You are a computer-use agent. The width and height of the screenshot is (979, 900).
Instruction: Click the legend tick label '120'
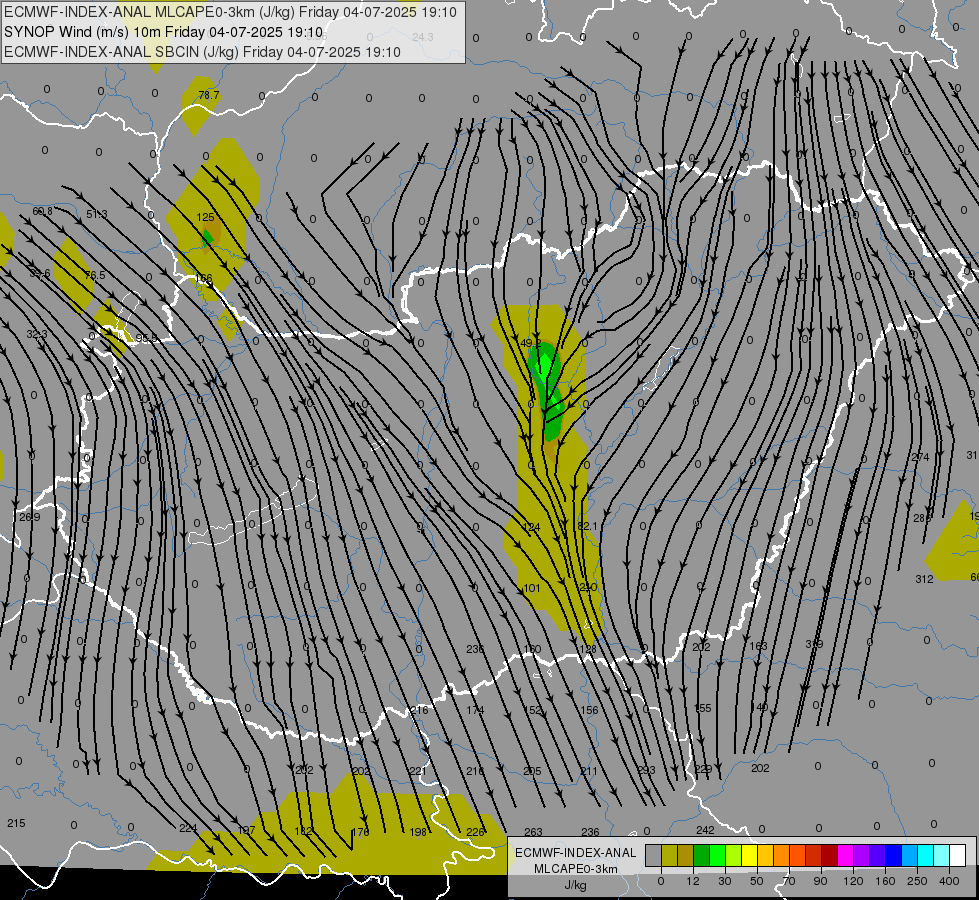click(853, 881)
